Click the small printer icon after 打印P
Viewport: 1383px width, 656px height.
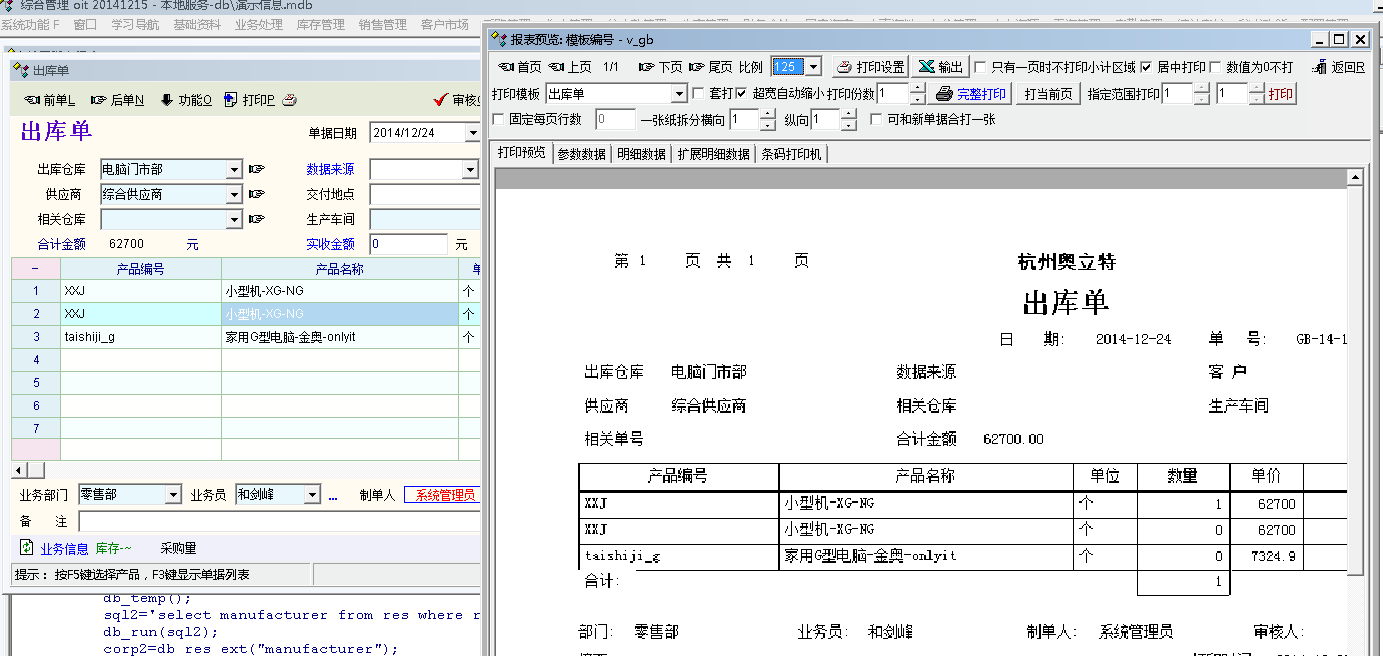point(290,100)
